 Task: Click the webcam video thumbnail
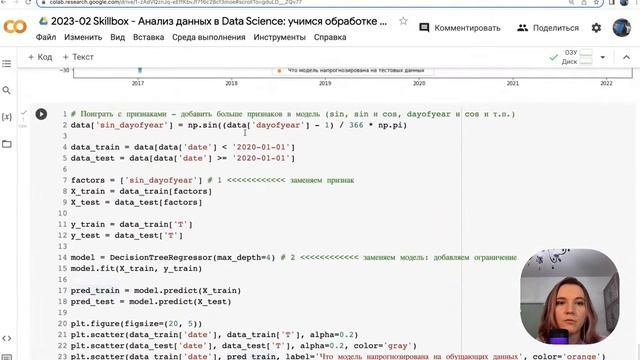pyautogui.click(x=570, y=296)
